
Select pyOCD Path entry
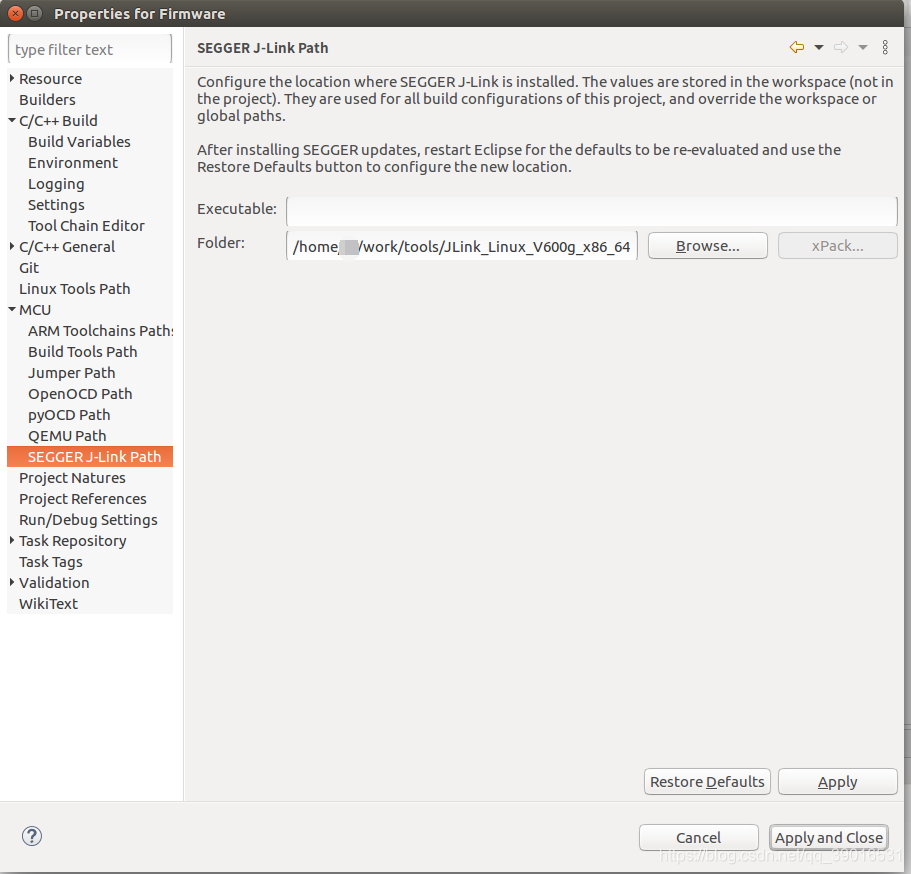pos(69,415)
